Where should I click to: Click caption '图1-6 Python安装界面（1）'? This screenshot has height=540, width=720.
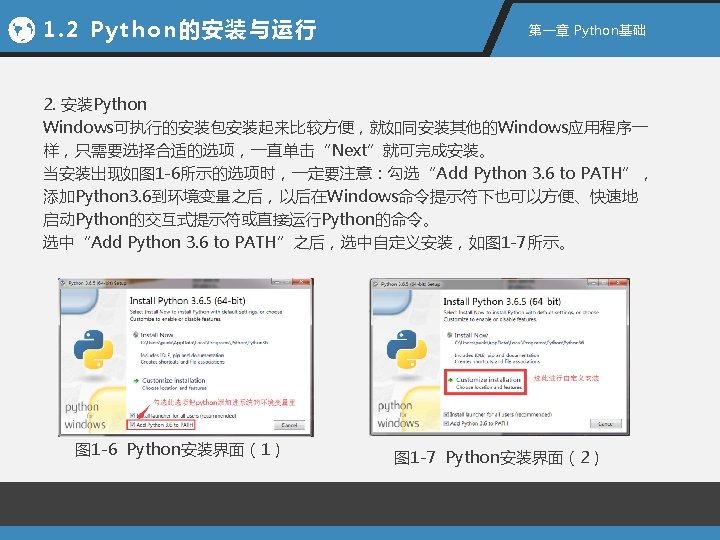coord(178,450)
